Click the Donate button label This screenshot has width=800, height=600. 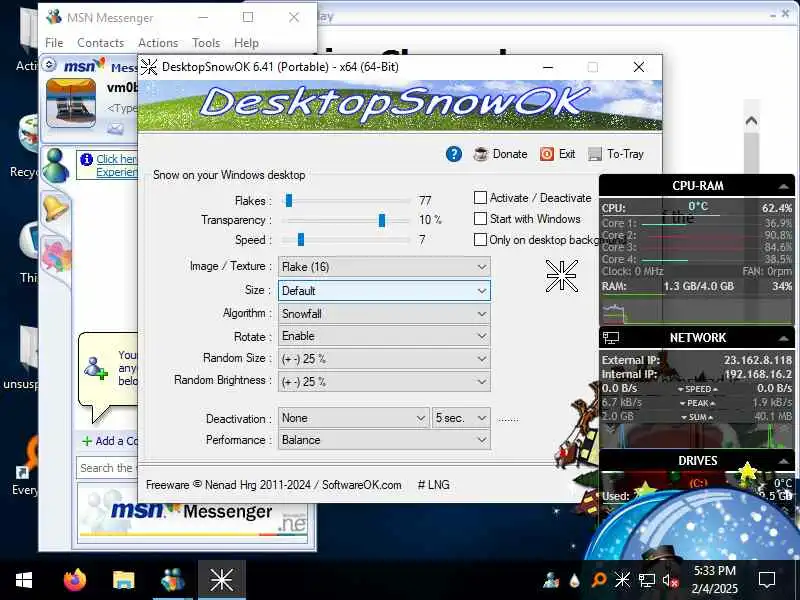(510, 154)
